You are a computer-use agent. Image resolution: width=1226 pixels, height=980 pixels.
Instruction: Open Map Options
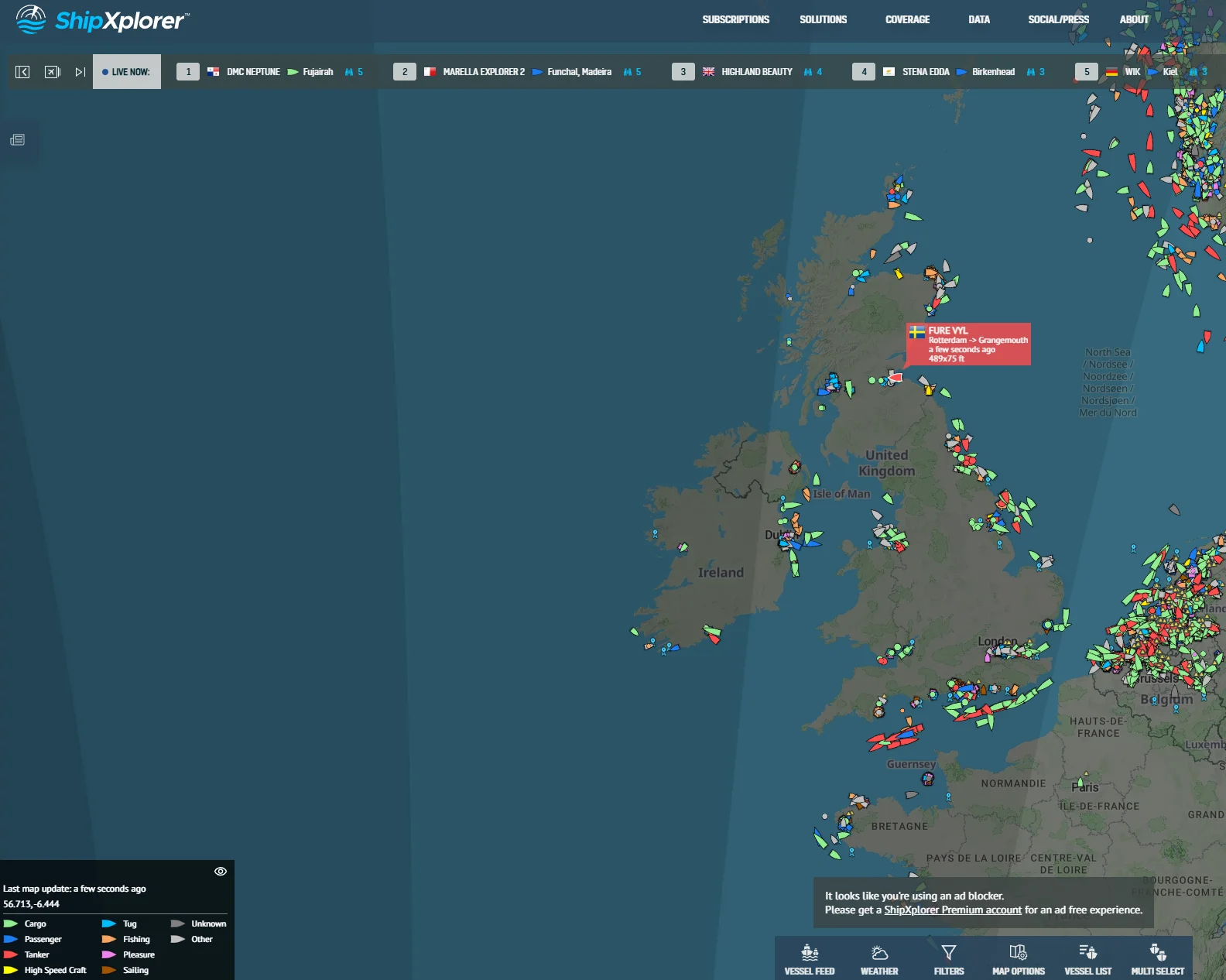coord(1018,959)
